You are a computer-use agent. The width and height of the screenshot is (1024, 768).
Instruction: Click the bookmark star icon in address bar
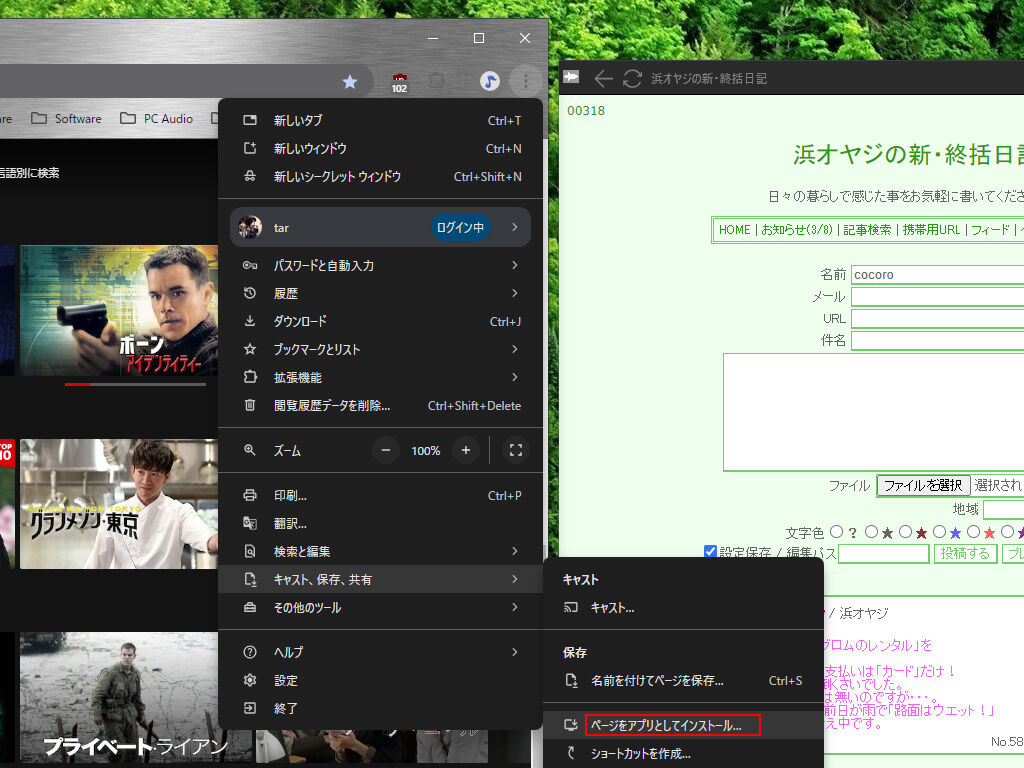pos(349,82)
